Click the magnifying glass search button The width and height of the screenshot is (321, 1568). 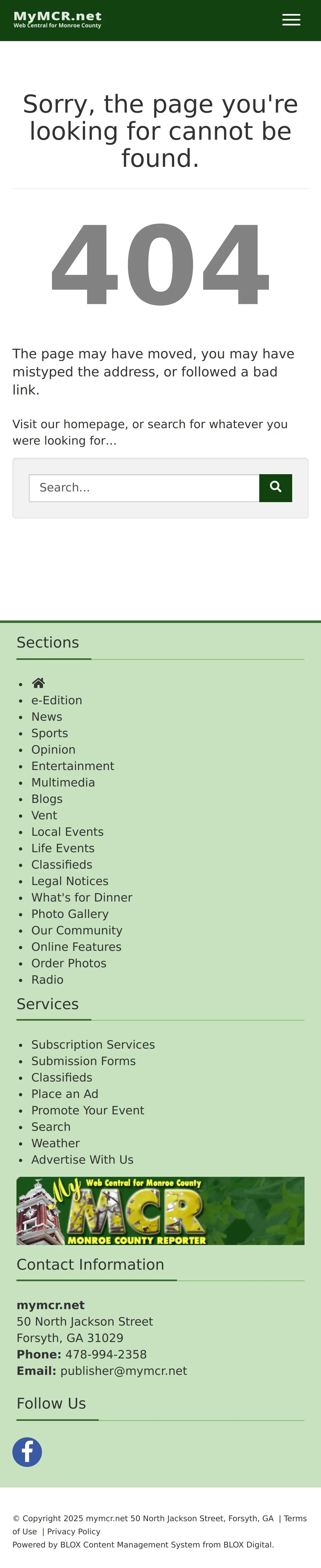point(275,488)
